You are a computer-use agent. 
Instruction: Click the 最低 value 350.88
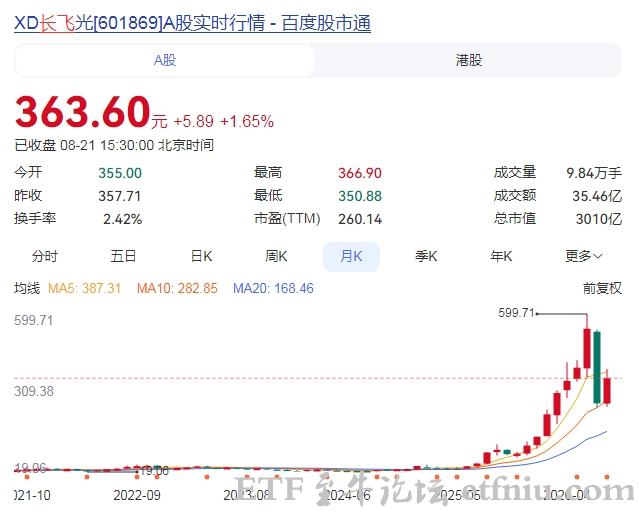tap(360, 196)
